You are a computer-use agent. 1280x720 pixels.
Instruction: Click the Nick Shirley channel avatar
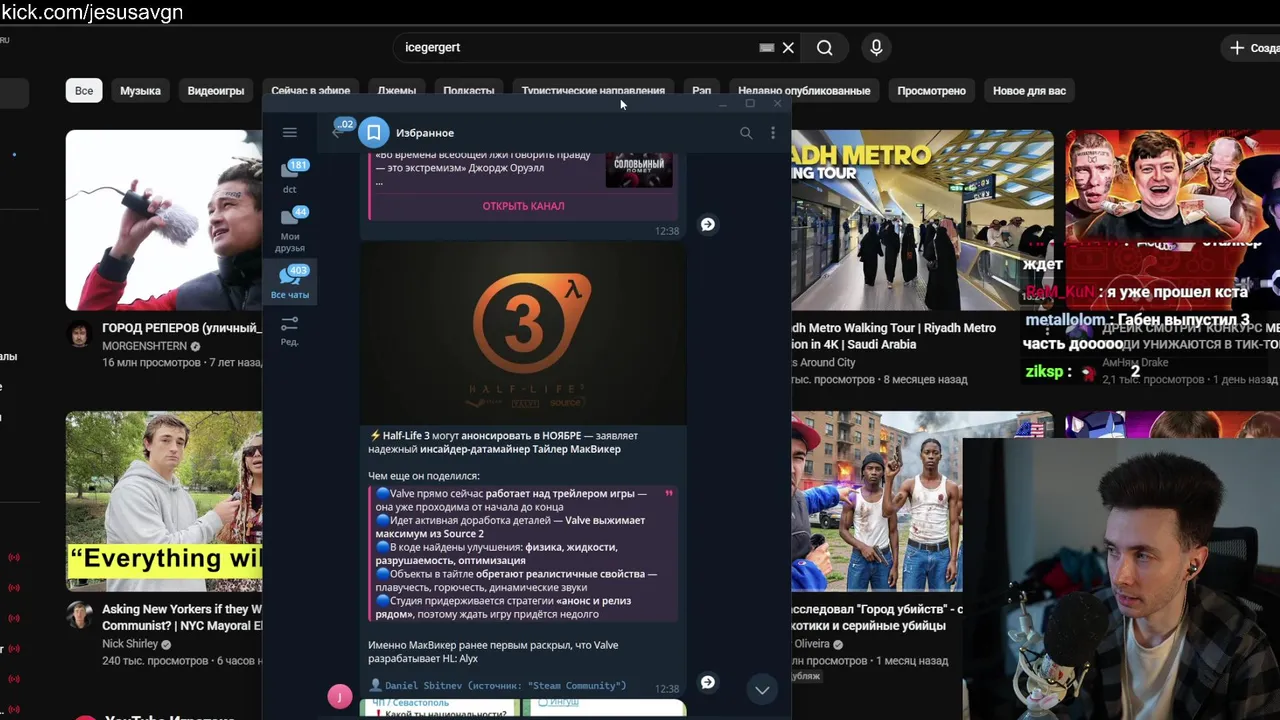pos(80,615)
